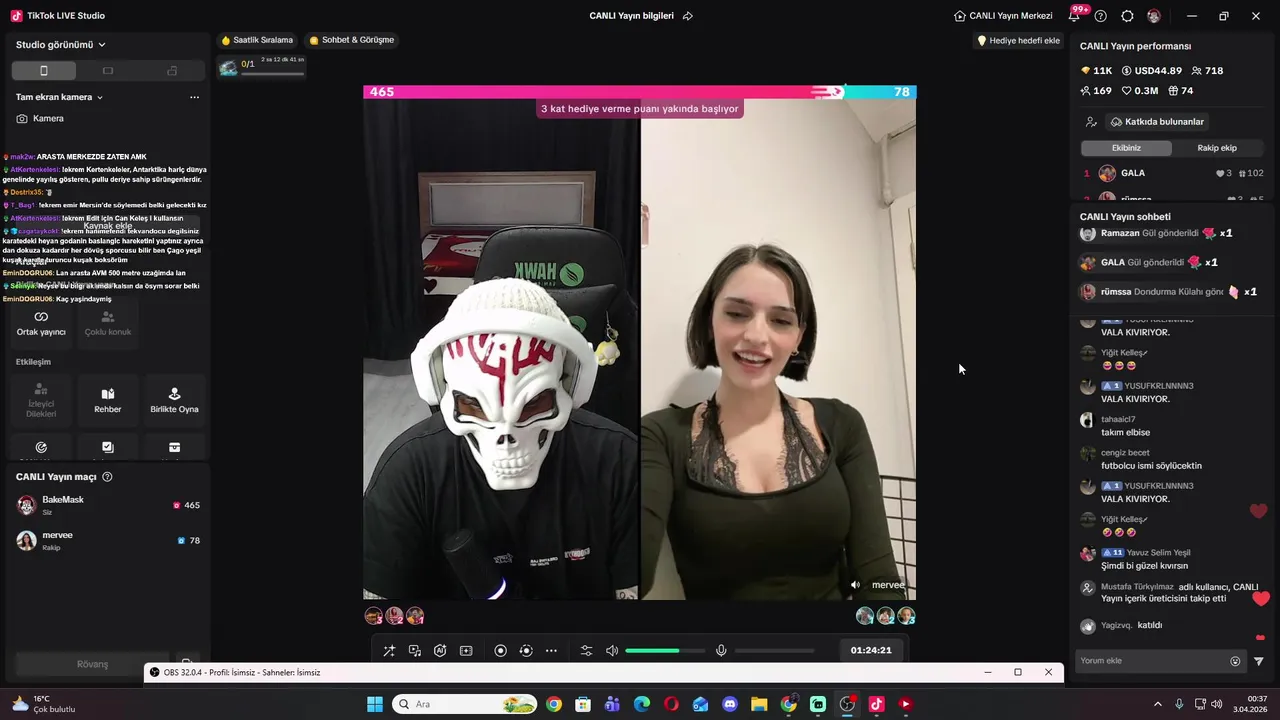1280x720 pixels.
Task: Click the 01:24:21 stream timer
Action: [871, 650]
